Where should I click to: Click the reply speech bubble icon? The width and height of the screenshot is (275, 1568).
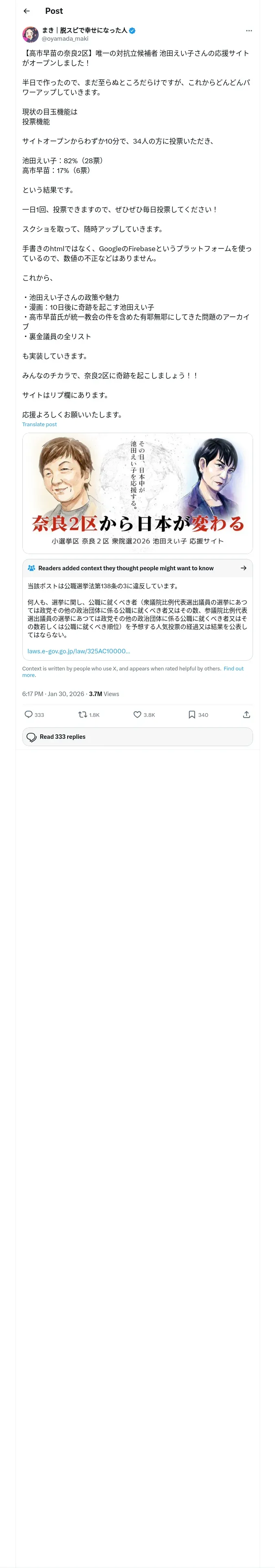click(x=28, y=714)
